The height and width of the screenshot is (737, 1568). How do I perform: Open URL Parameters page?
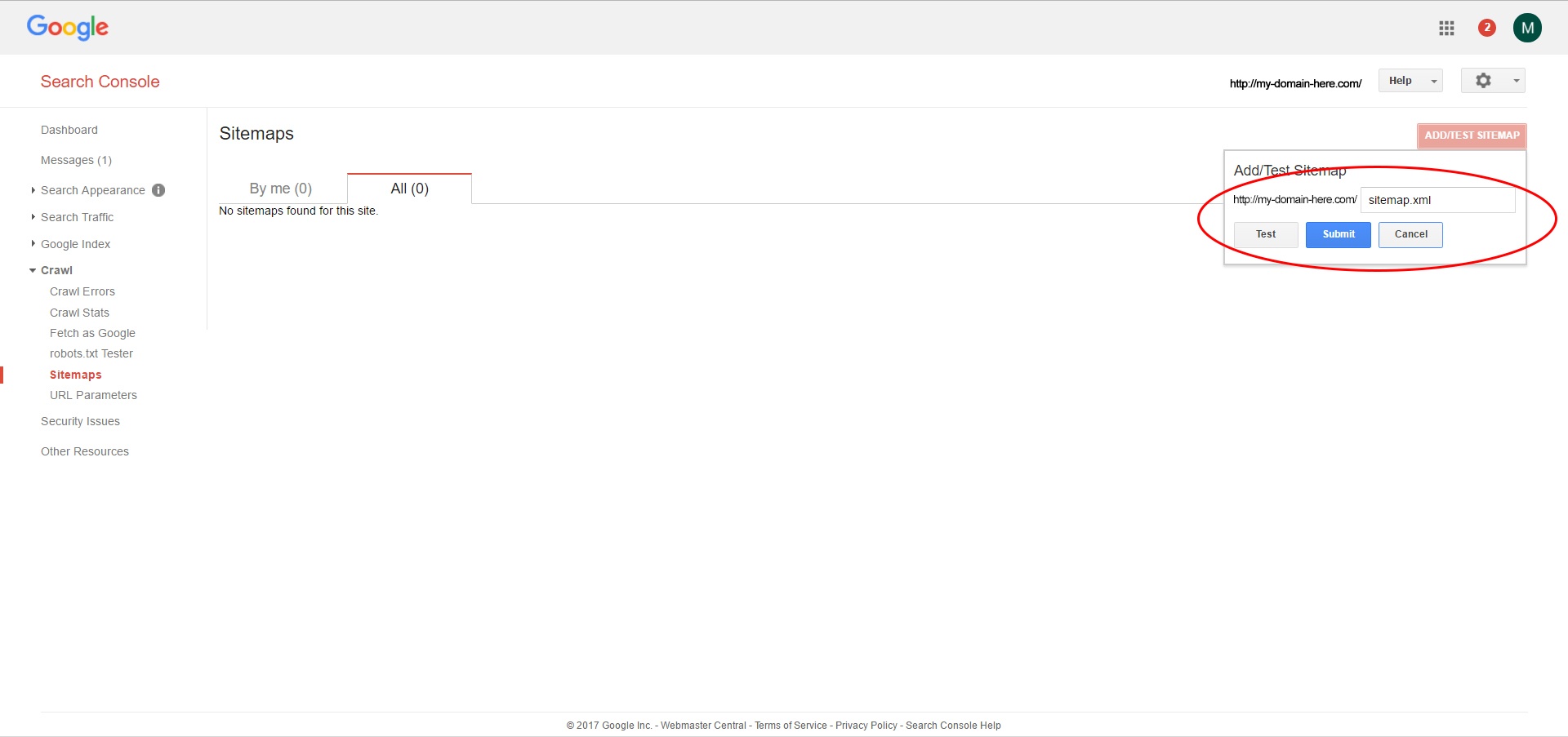pos(93,395)
